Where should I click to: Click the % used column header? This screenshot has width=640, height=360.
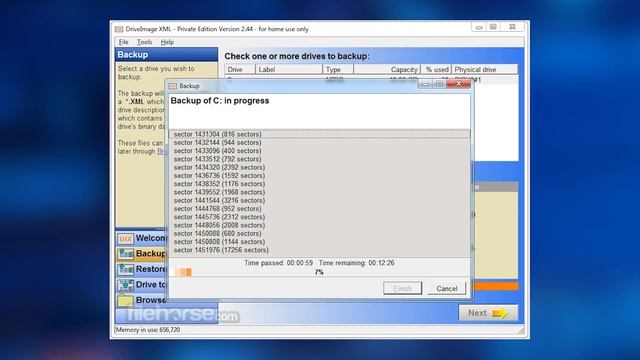pyautogui.click(x=436, y=69)
